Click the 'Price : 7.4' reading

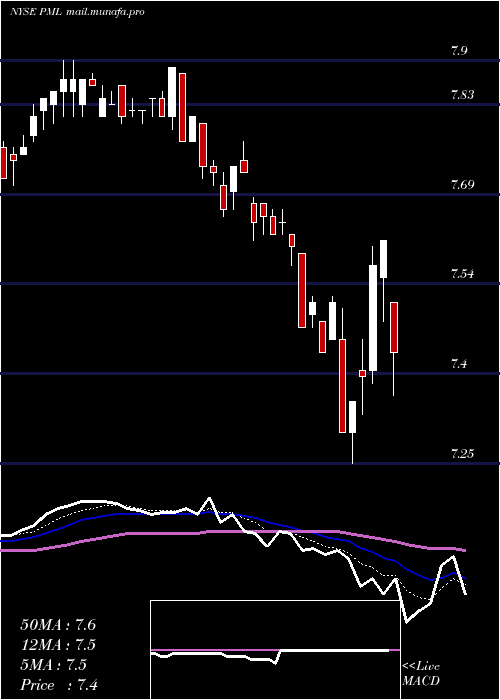pyautogui.click(x=59, y=685)
